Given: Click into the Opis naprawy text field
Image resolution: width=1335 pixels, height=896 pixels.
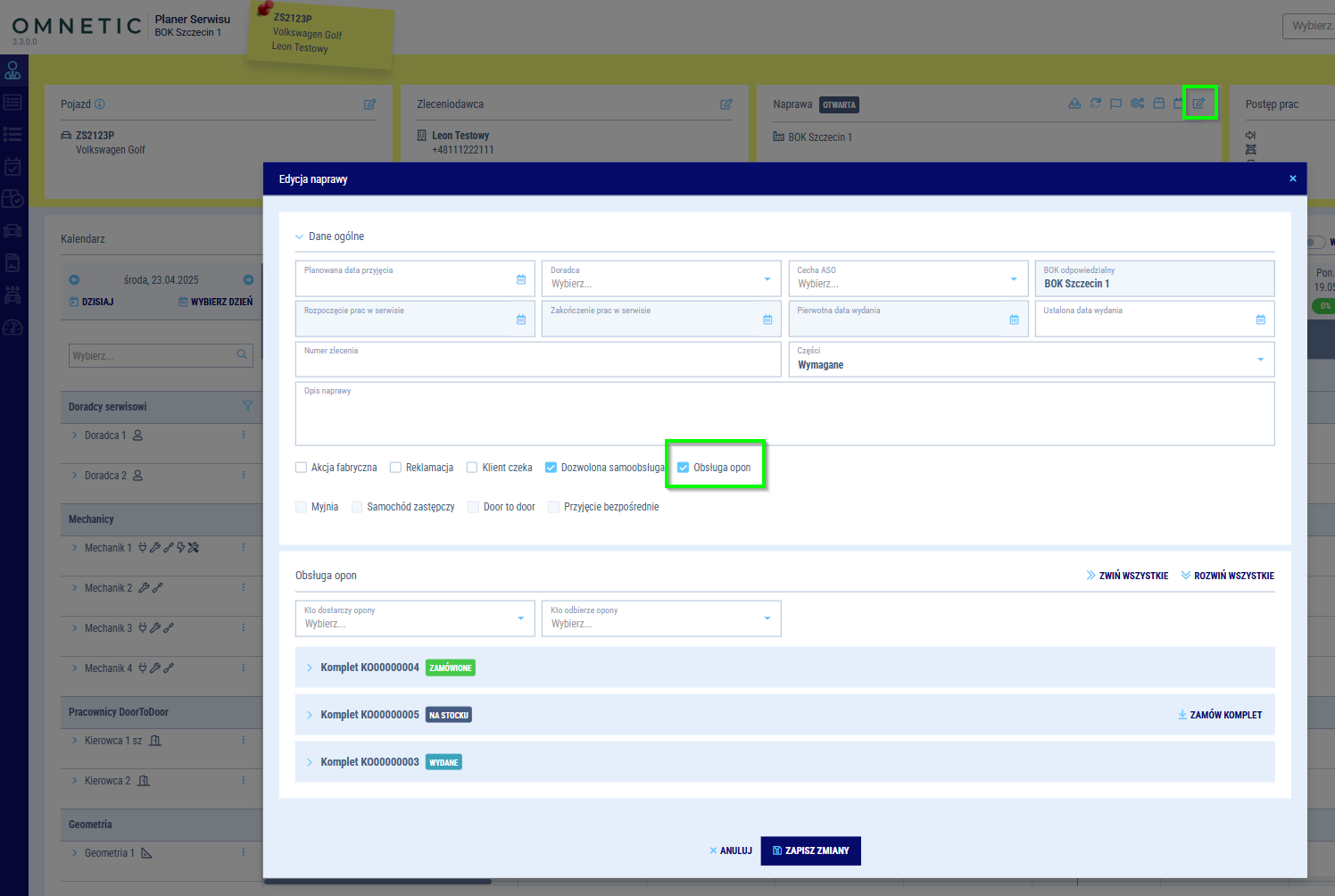Looking at the screenshot, I should (x=784, y=418).
